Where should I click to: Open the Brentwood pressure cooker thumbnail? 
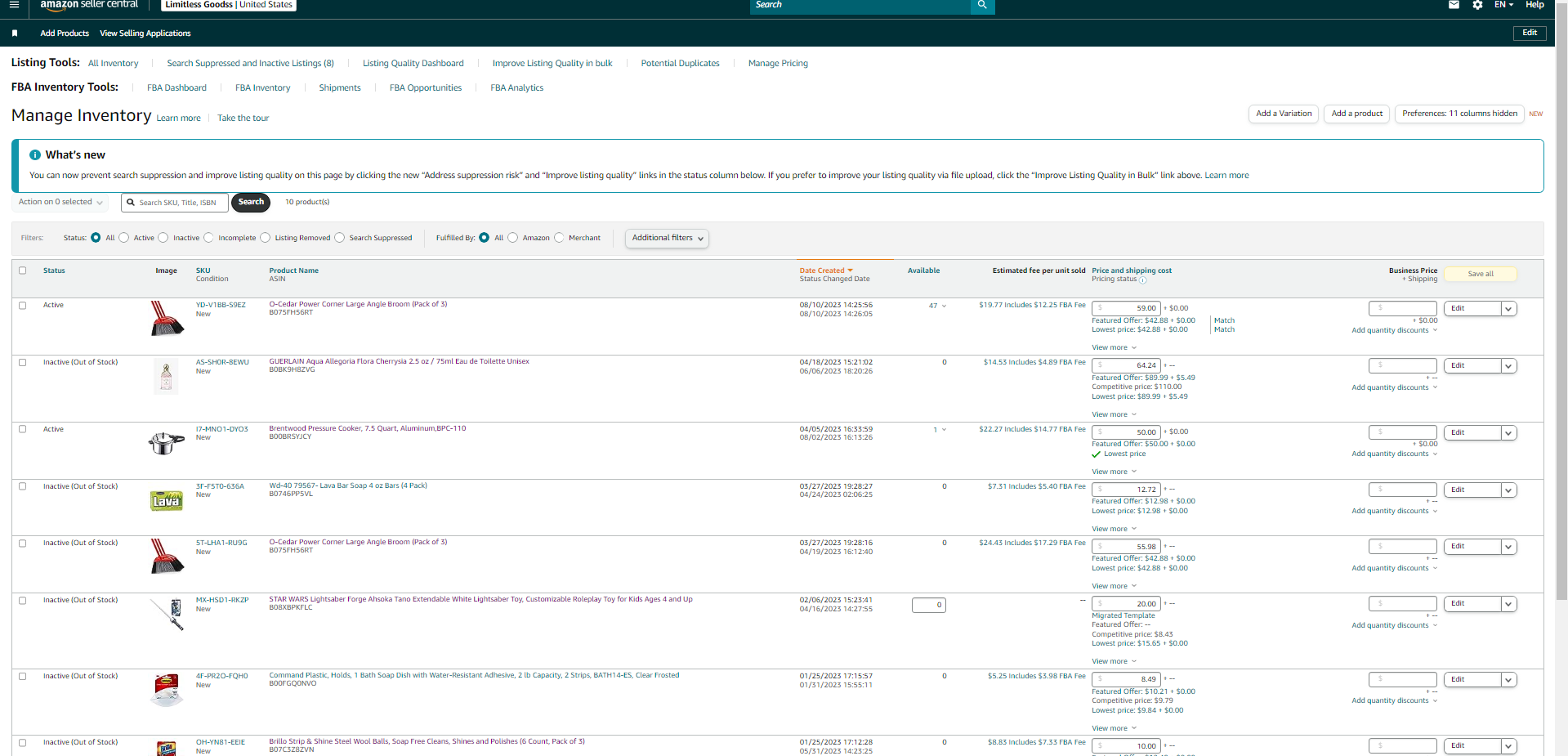pos(167,443)
